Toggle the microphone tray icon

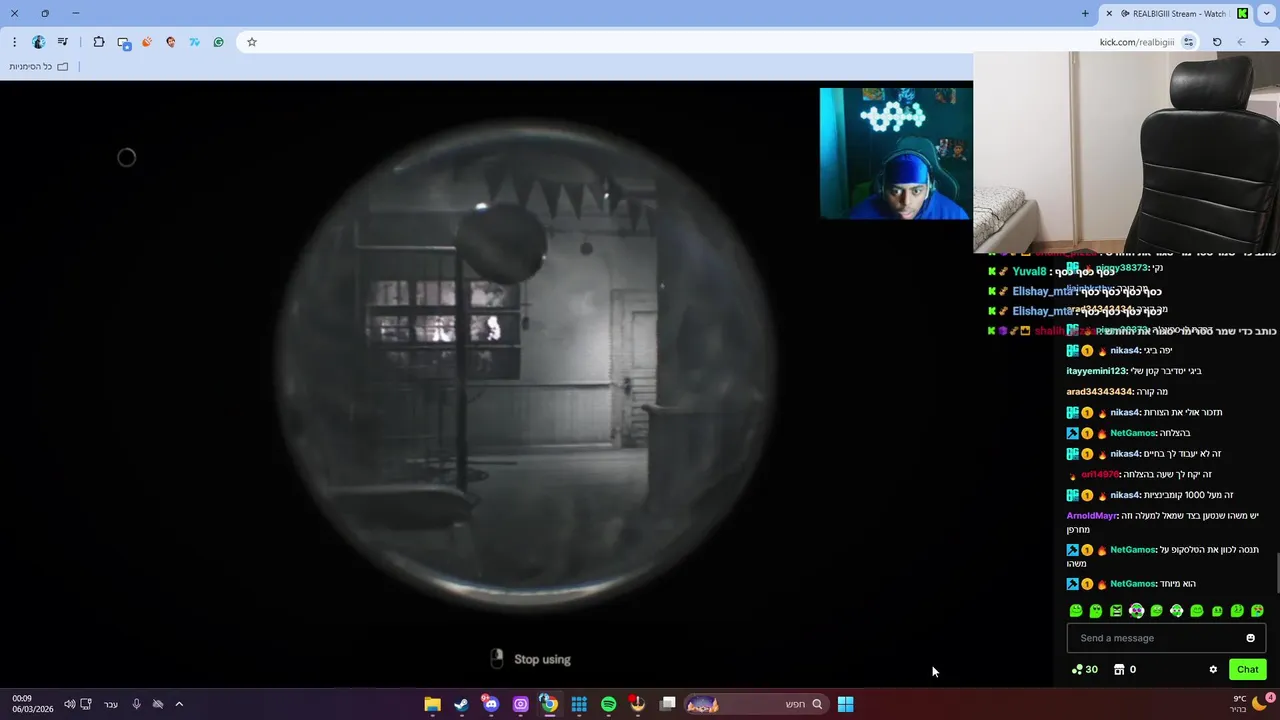(x=137, y=704)
